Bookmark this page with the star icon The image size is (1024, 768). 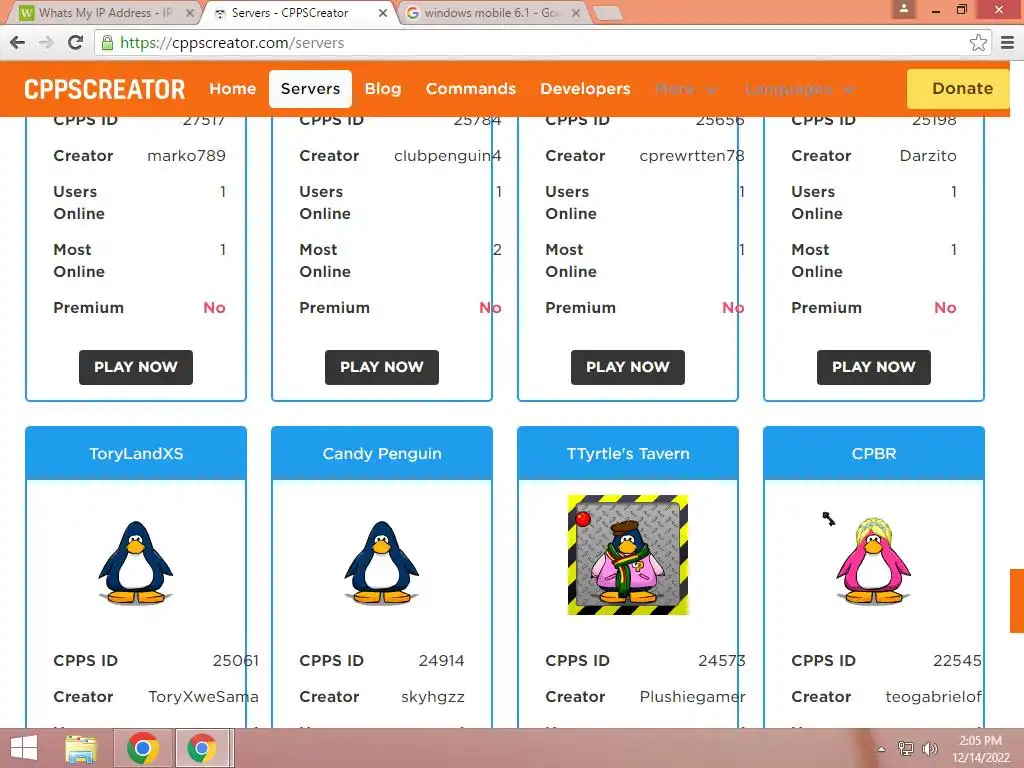pos(978,43)
